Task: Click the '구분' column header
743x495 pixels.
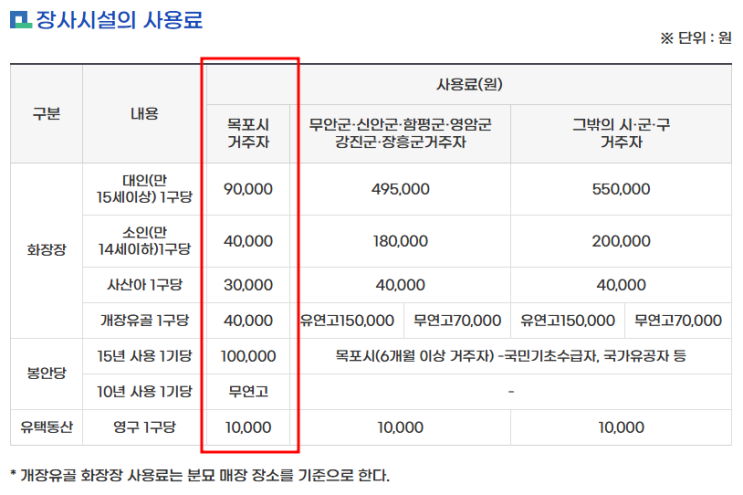Action: pyautogui.click(x=46, y=114)
